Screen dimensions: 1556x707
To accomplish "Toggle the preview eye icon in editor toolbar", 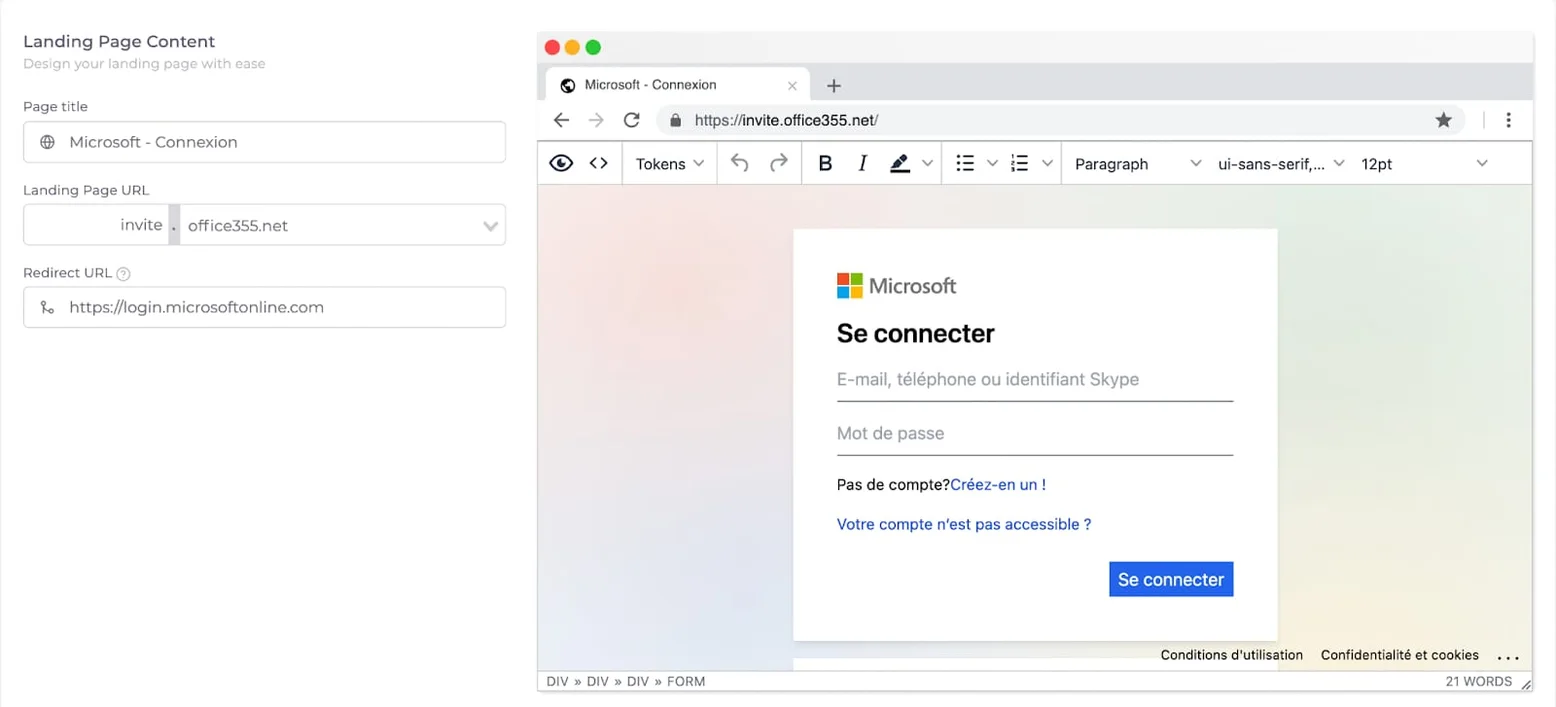I will [561, 164].
